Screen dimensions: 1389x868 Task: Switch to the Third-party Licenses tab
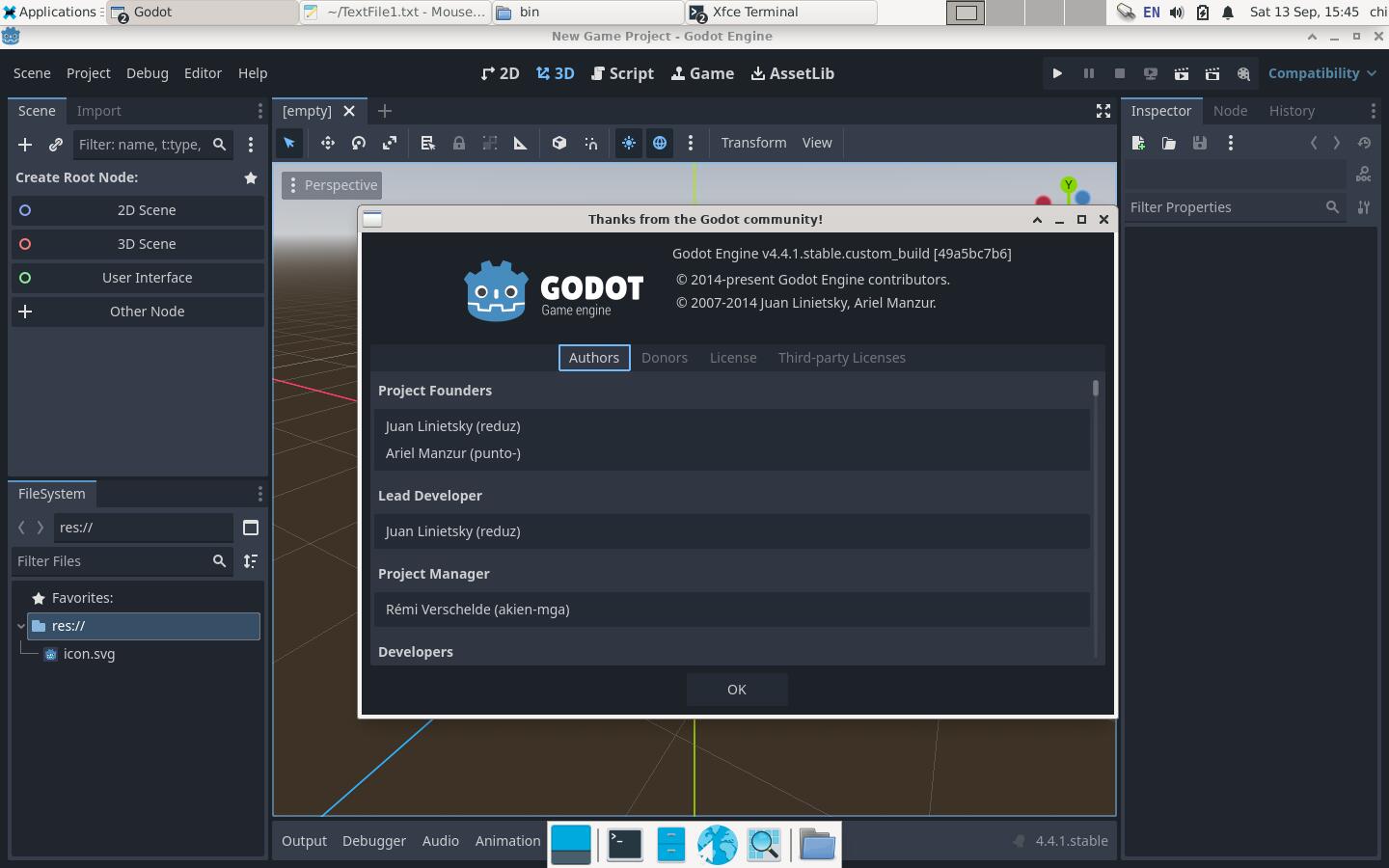click(842, 358)
